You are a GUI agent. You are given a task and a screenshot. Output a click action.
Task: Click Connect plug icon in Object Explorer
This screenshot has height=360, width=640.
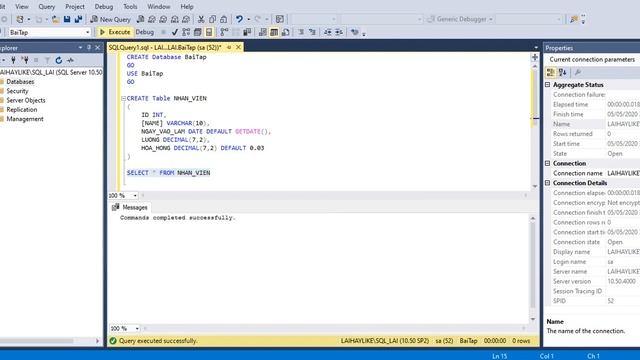(x=13, y=60)
